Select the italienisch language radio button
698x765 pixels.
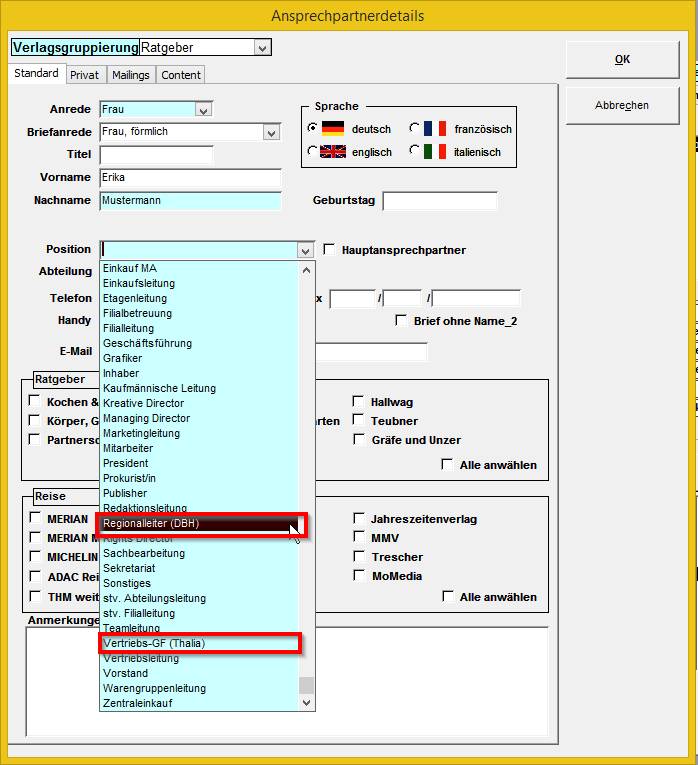pyautogui.click(x=414, y=151)
